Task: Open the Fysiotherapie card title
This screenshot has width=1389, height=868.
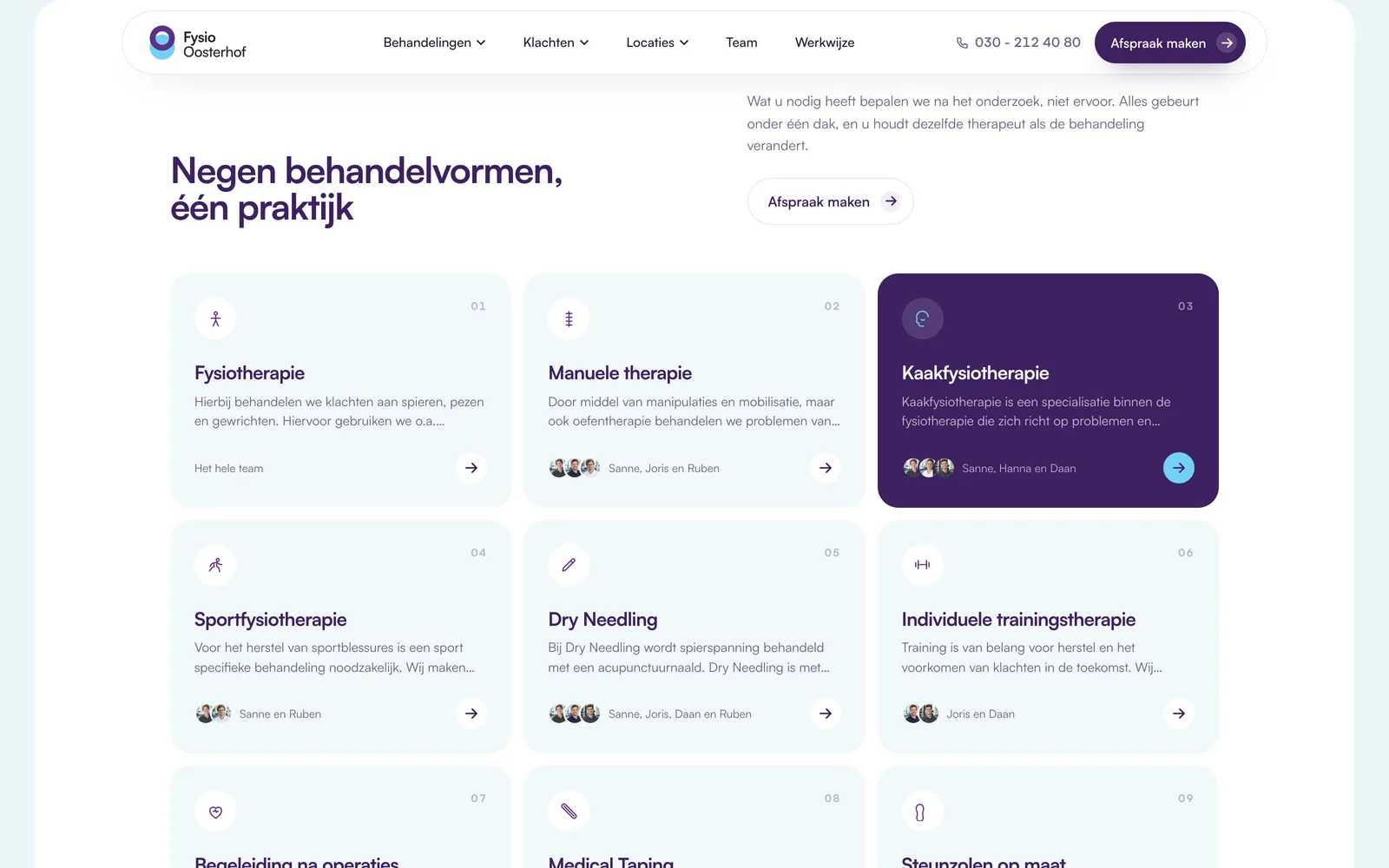Action: tap(249, 373)
